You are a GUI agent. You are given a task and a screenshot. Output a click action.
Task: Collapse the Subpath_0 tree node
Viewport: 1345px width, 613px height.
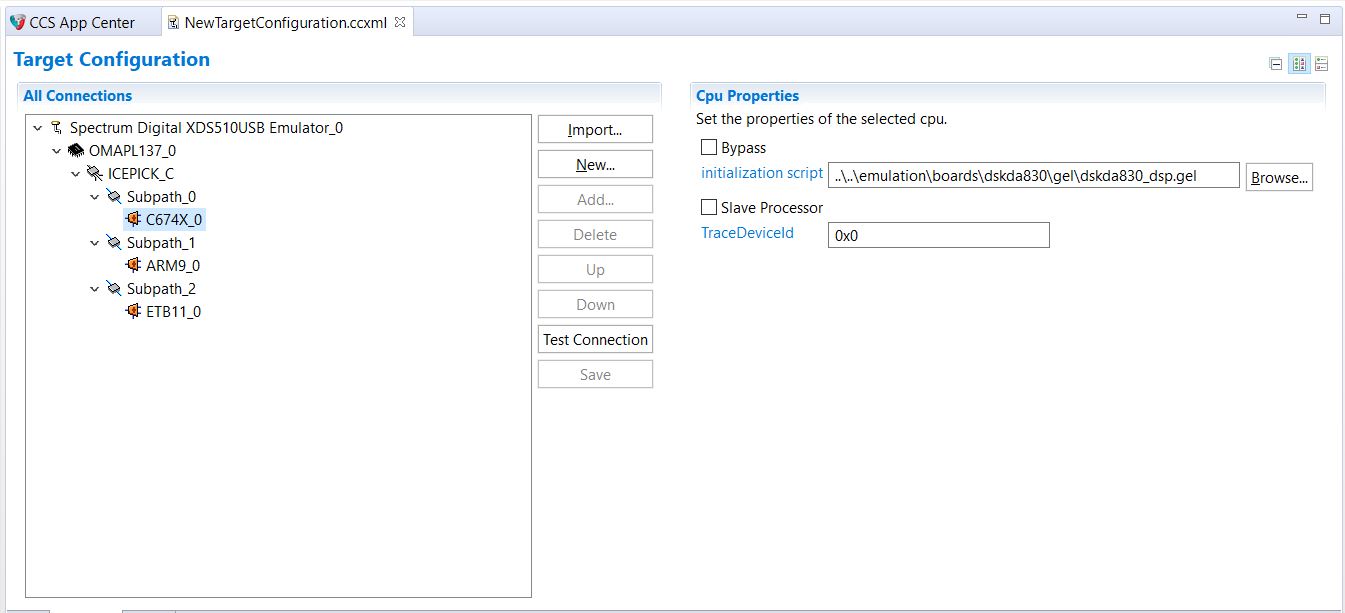point(94,197)
